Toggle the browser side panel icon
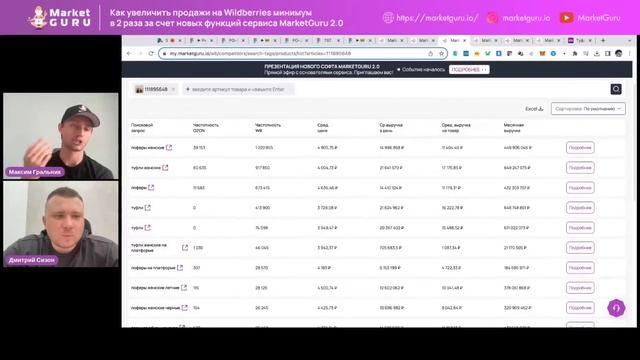The image size is (640, 360). (608, 53)
